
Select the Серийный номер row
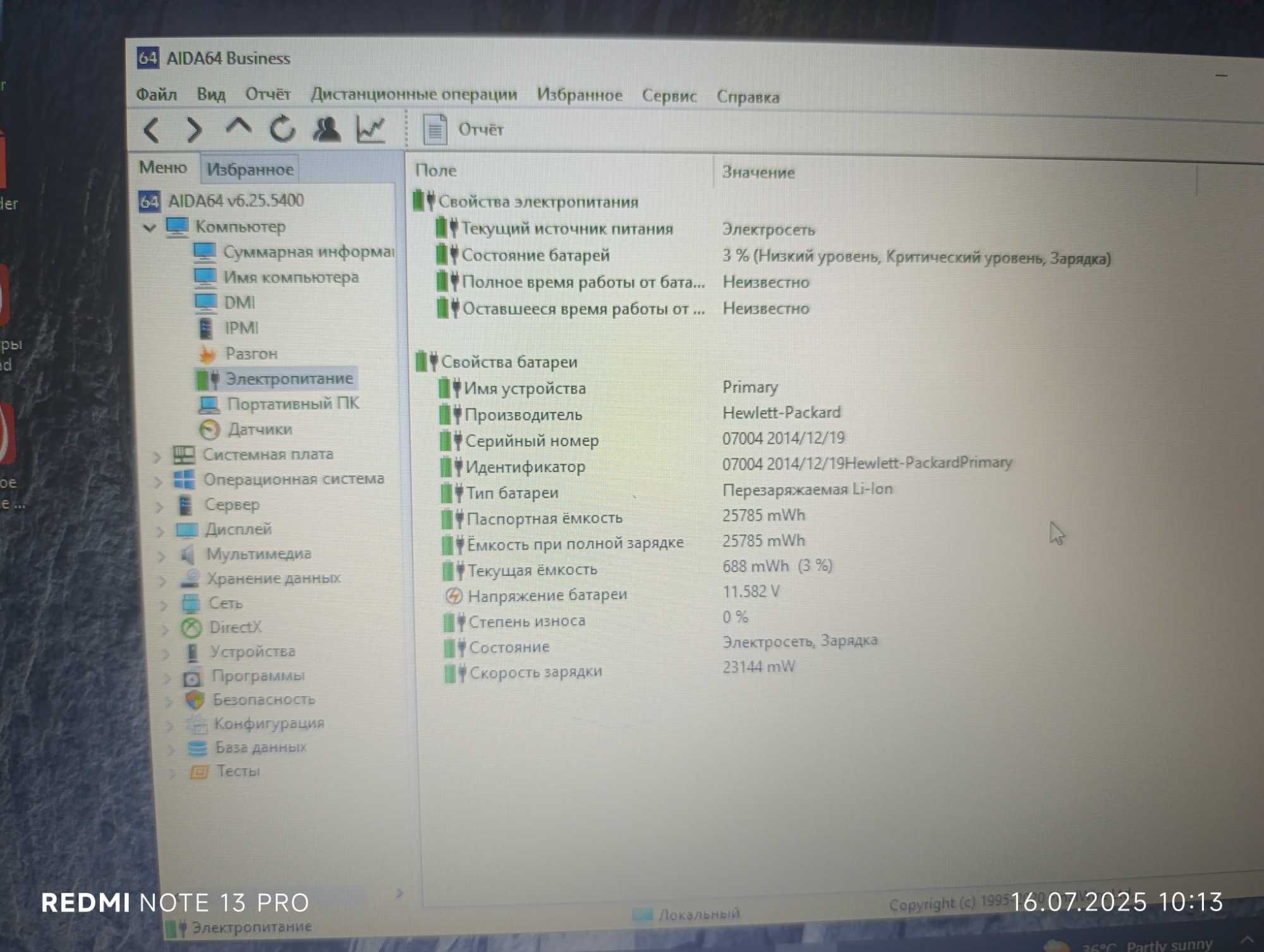pos(643,440)
